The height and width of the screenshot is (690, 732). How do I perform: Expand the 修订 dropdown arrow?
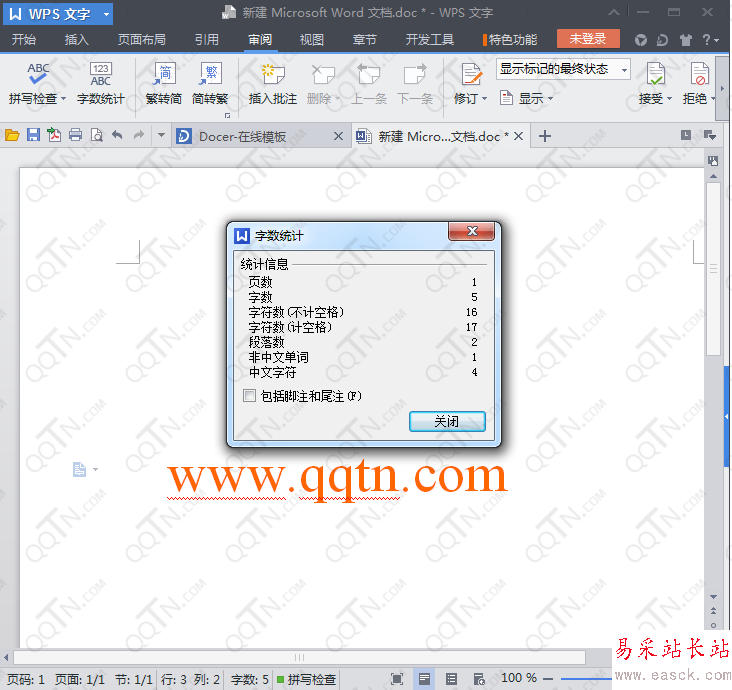tap(484, 99)
